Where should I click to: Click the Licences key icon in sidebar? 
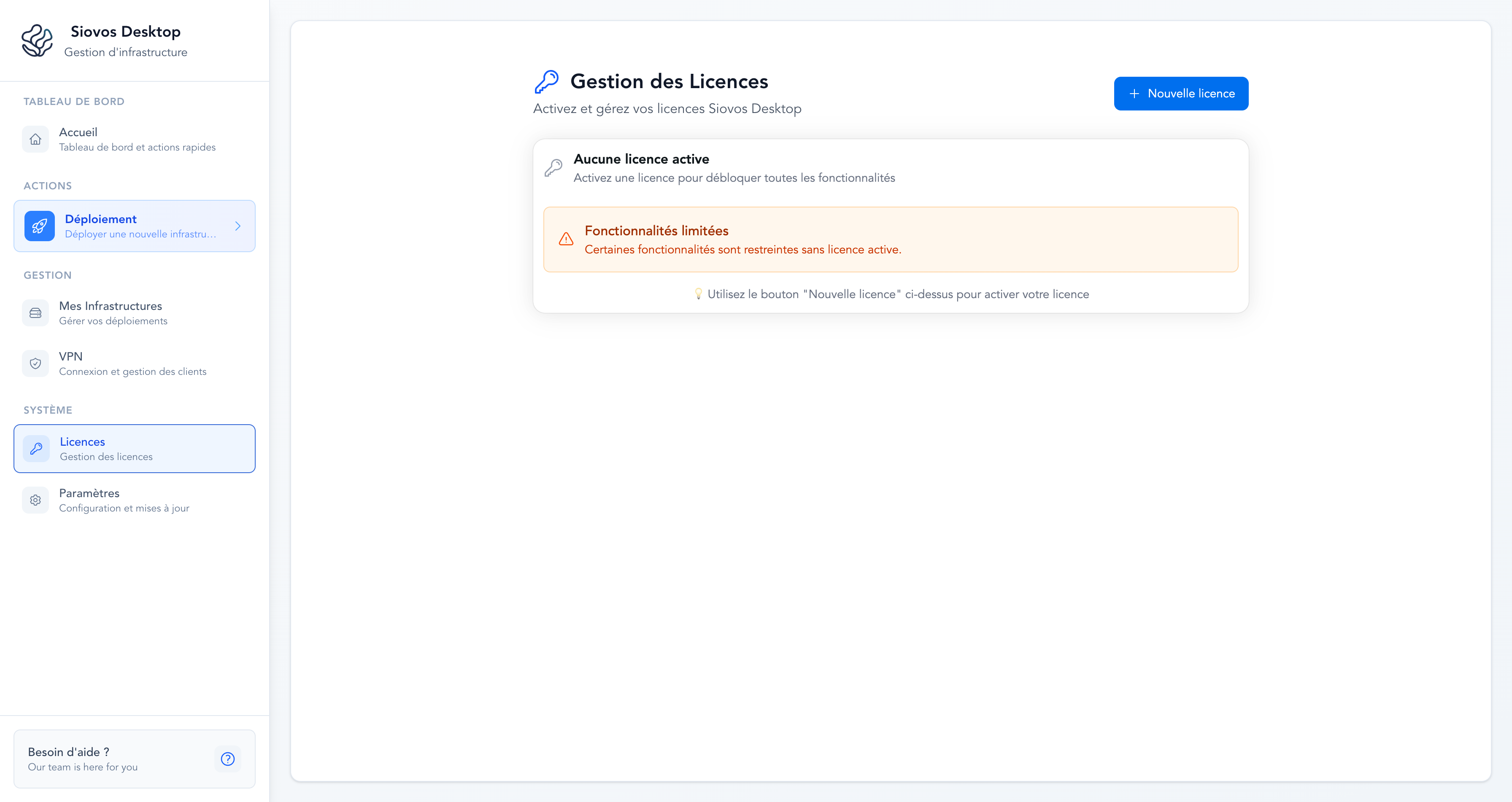(36, 448)
